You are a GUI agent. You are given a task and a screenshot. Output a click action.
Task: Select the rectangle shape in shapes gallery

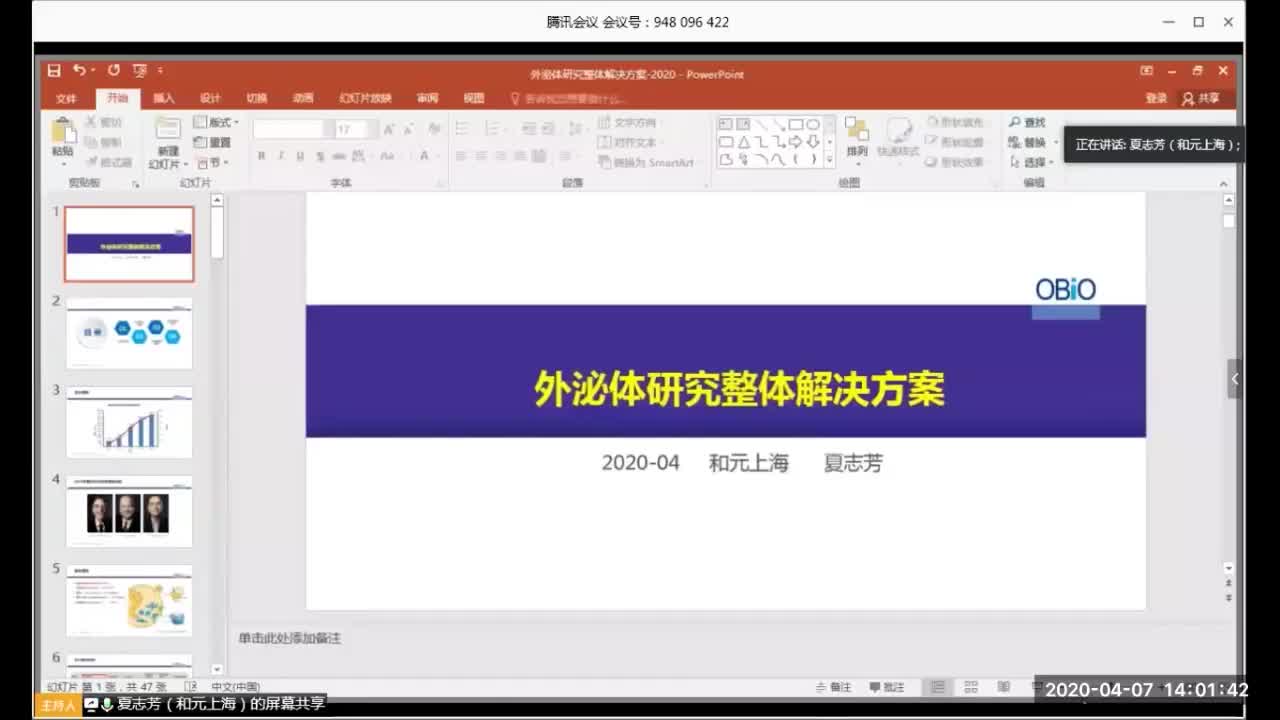click(x=796, y=124)
